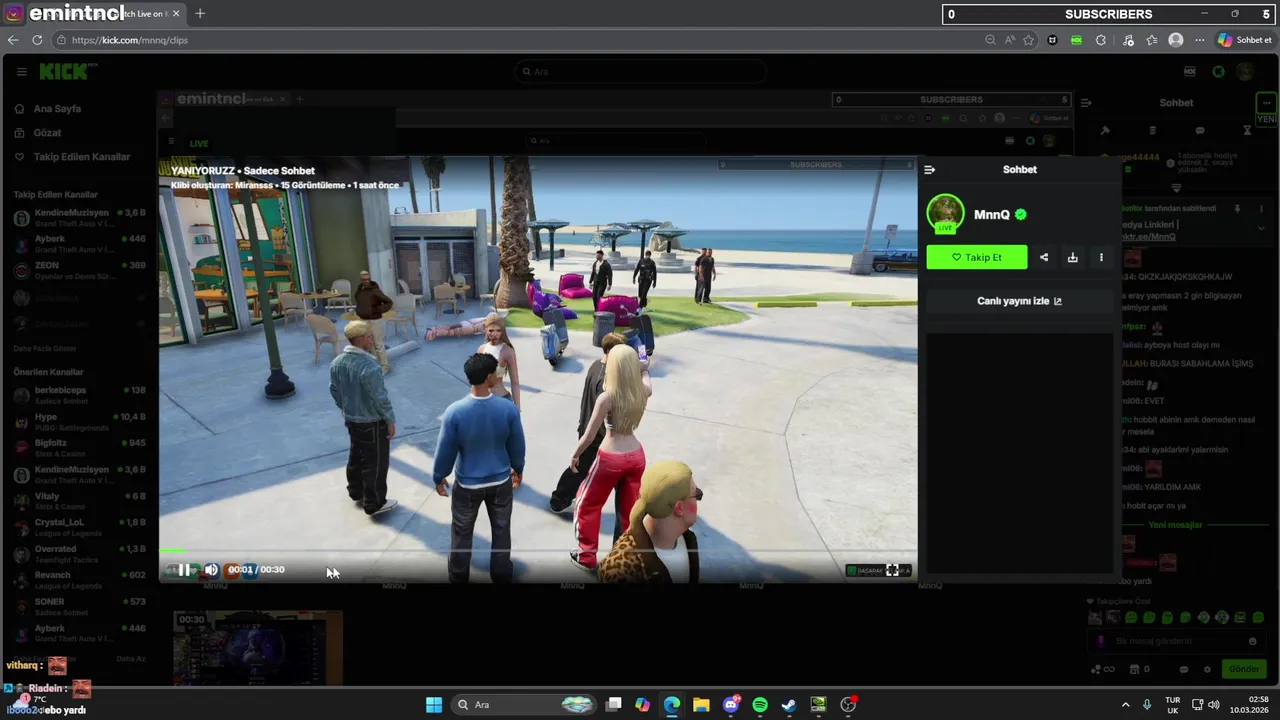Click the background chat message input field
This screenshot has width=1280, height=720.
pos(1176,641)
